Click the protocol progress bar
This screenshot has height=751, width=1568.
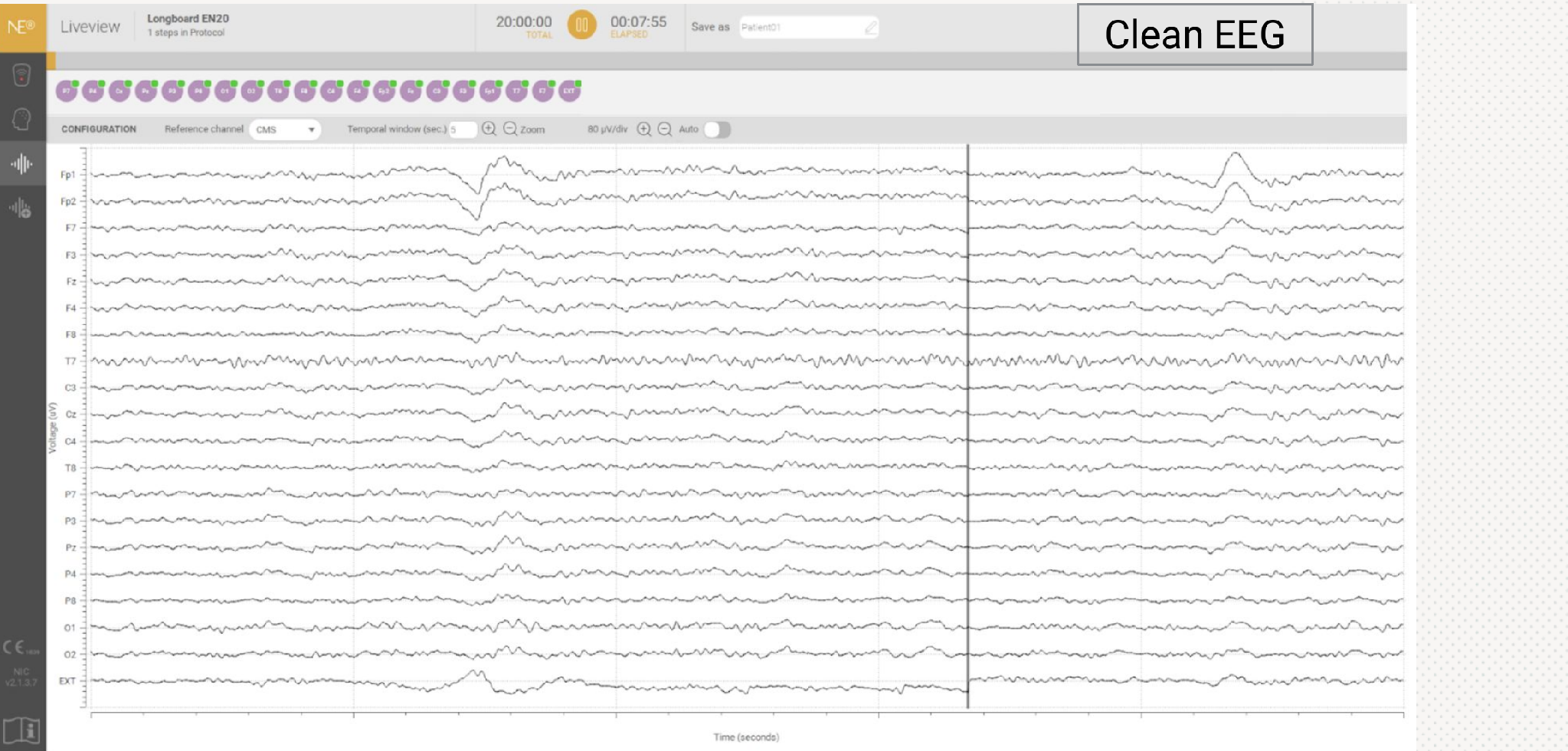(x=727, y=61)
